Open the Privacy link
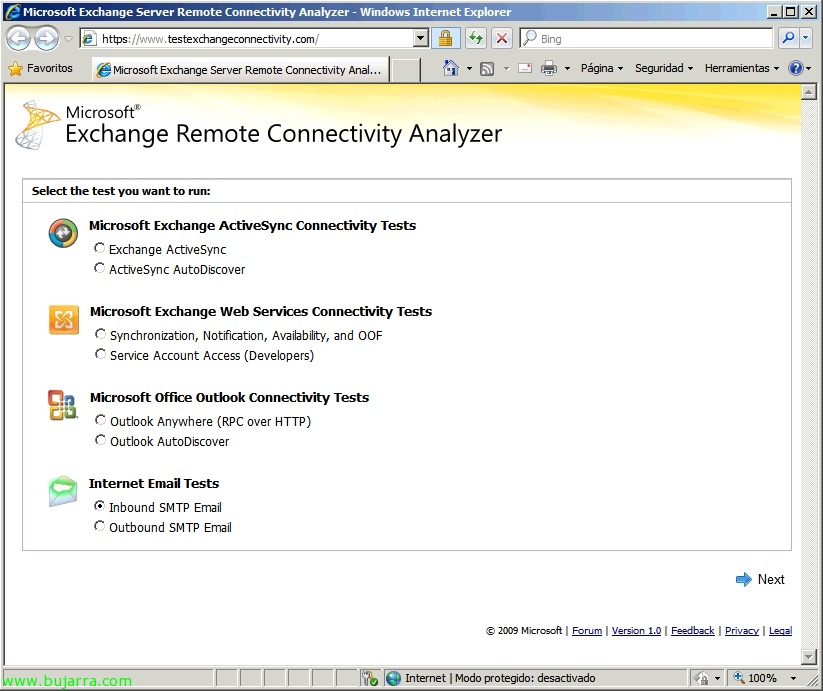Image resolution: width=823 pixels, height=691 pixels. pos(742,631)
